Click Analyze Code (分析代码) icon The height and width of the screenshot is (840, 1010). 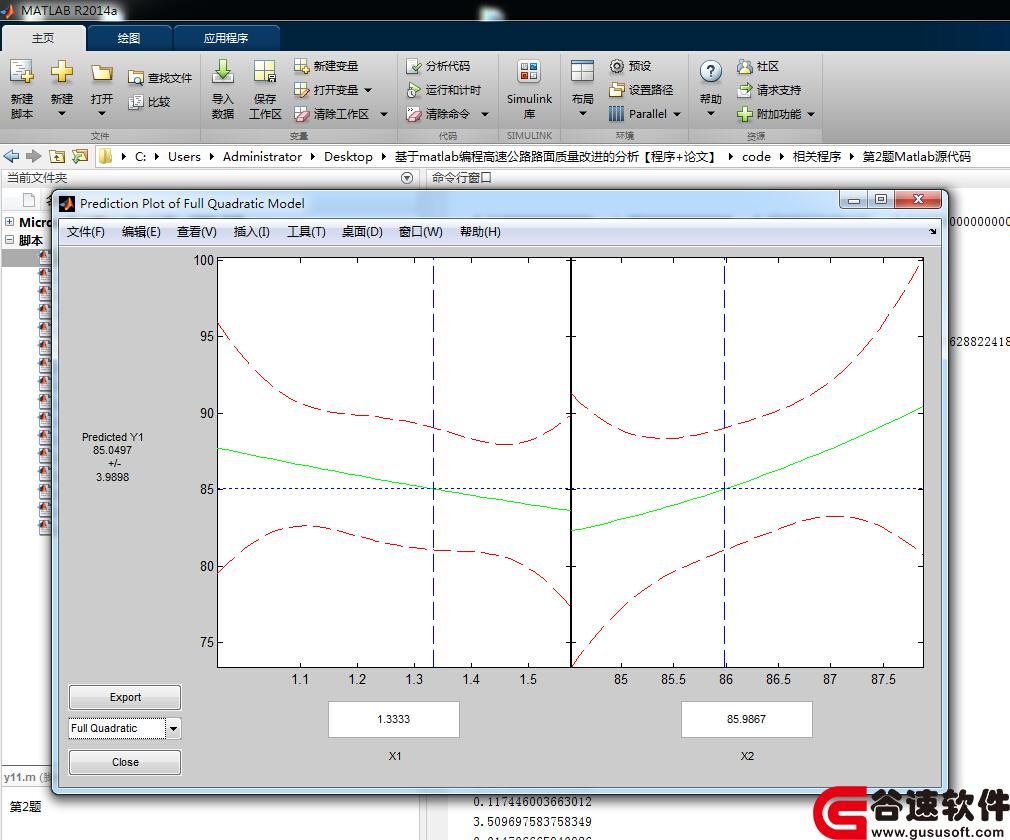pyautogui.click(x=414, y=66)
